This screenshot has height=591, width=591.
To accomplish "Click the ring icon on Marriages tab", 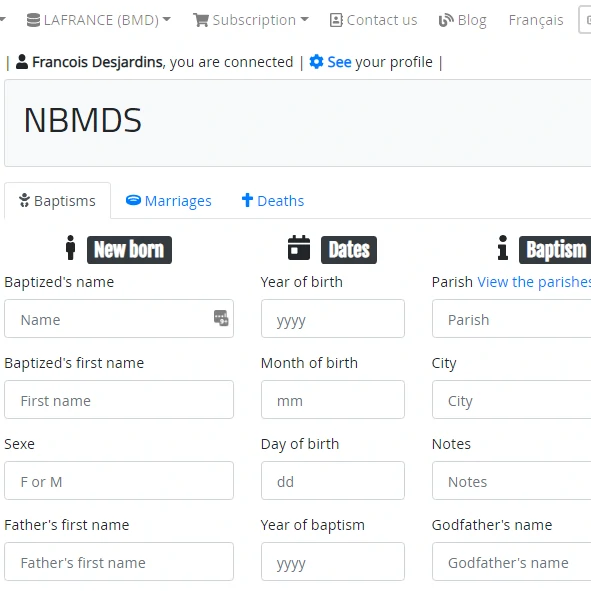I will point(133,200).
